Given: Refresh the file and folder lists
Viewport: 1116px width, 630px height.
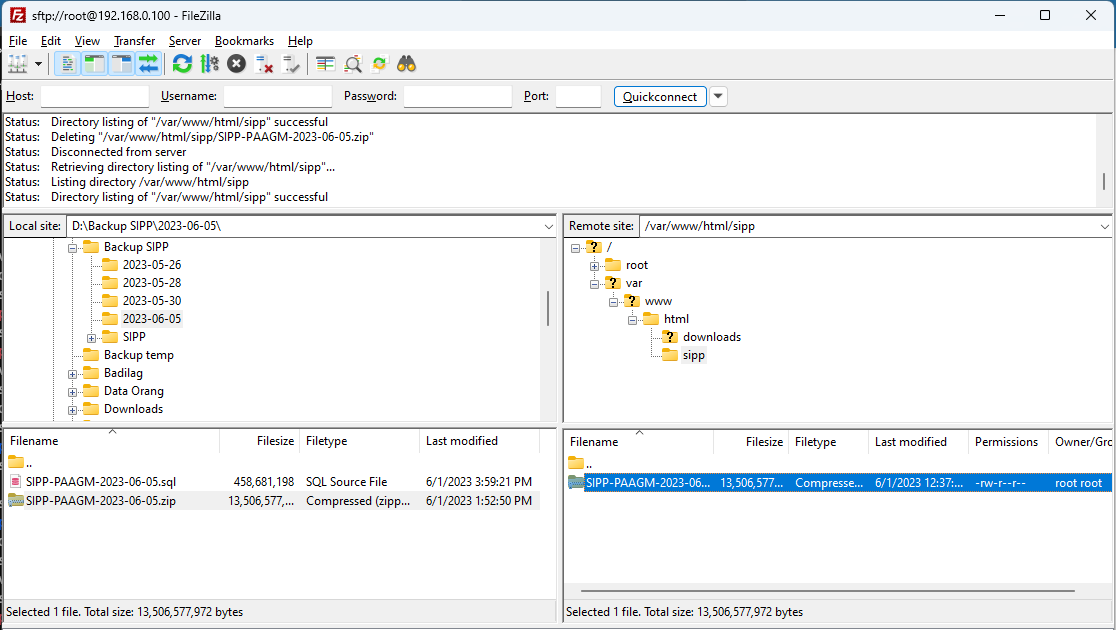Looking at the screenshot, I should coord(182,64).
